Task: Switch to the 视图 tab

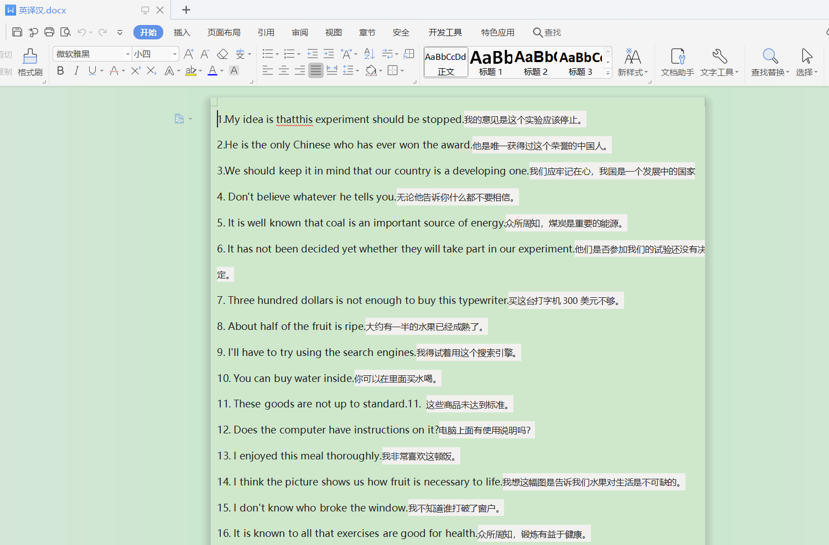Action: [x=334, y=32]
